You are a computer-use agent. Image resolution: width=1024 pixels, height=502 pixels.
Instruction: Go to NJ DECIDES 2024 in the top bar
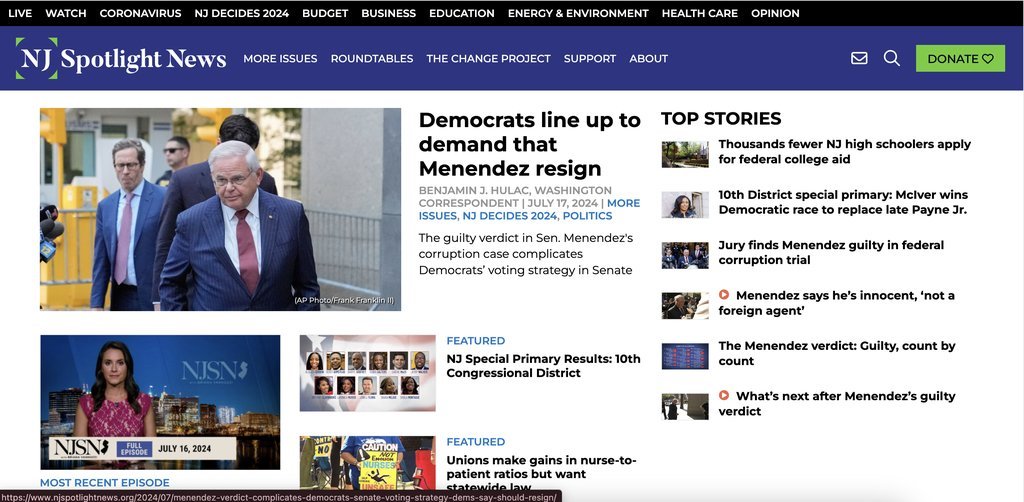pos(242,13)
